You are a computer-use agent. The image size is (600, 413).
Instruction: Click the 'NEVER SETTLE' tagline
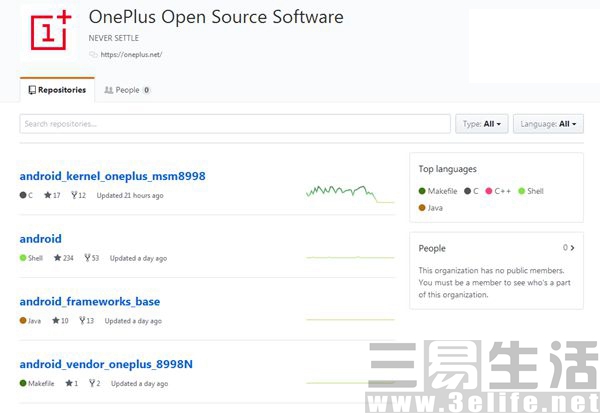coord(114,38)
